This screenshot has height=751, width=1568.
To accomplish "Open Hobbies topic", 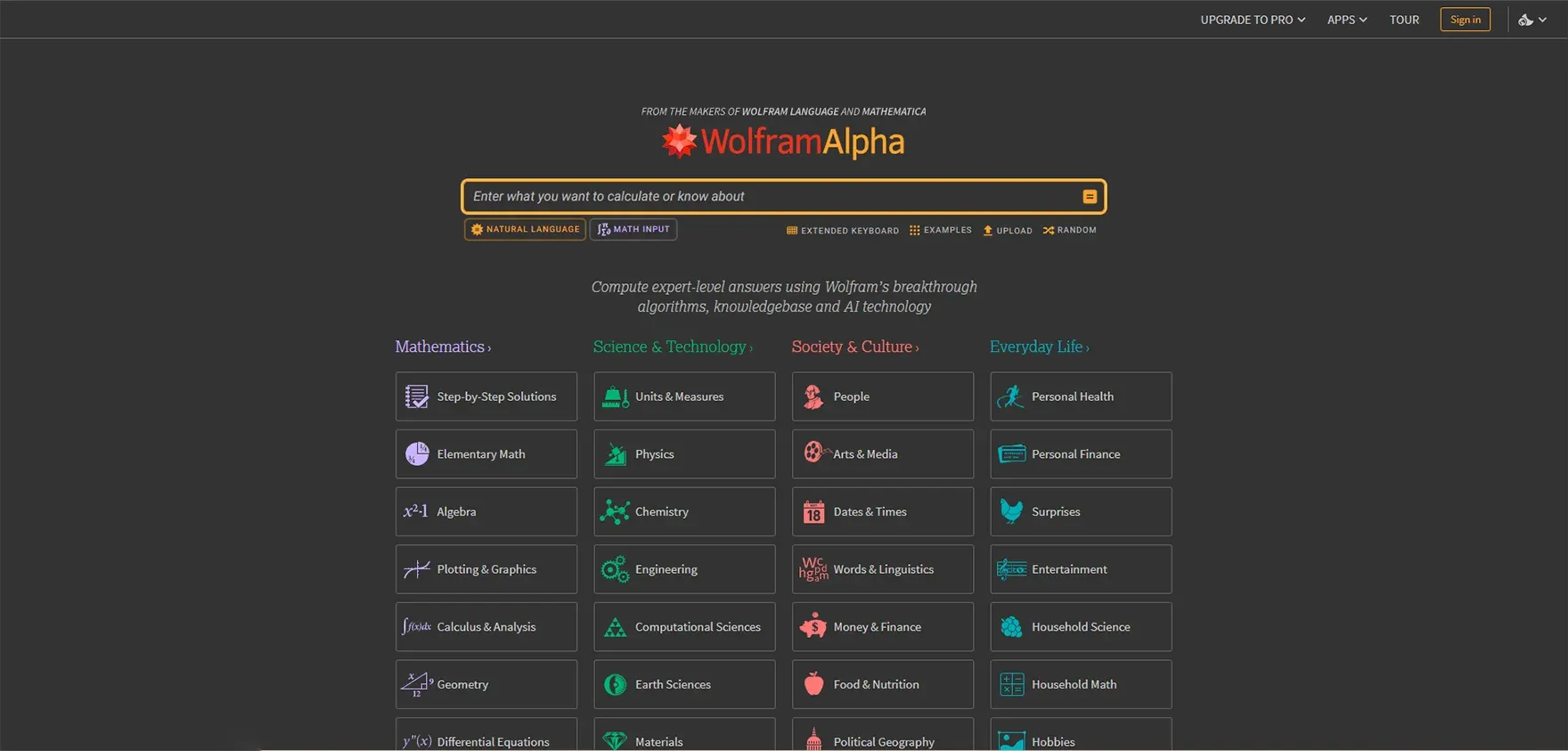I will click(x=1081, y=735).
